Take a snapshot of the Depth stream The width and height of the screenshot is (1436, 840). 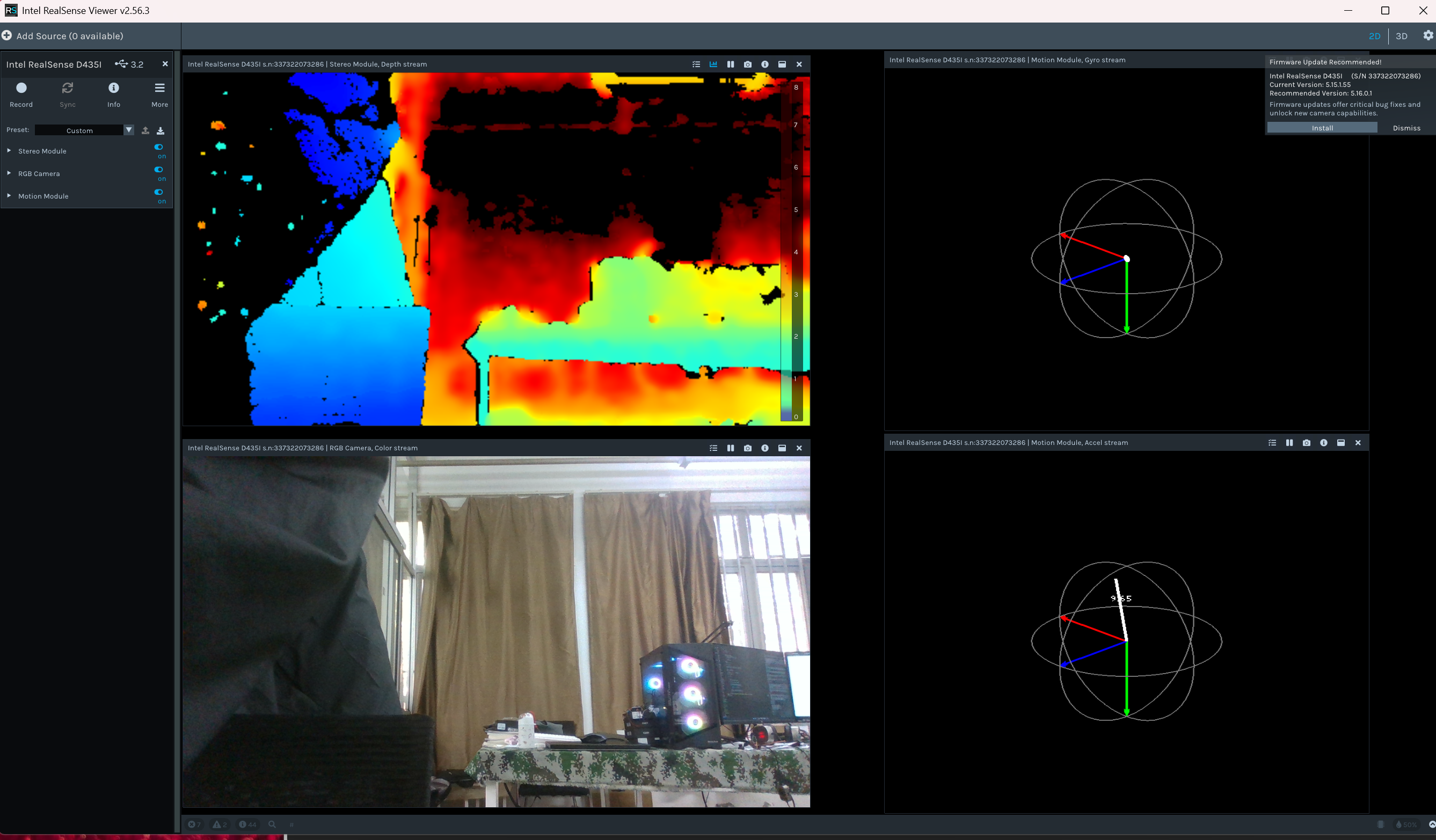click(748, 64)
